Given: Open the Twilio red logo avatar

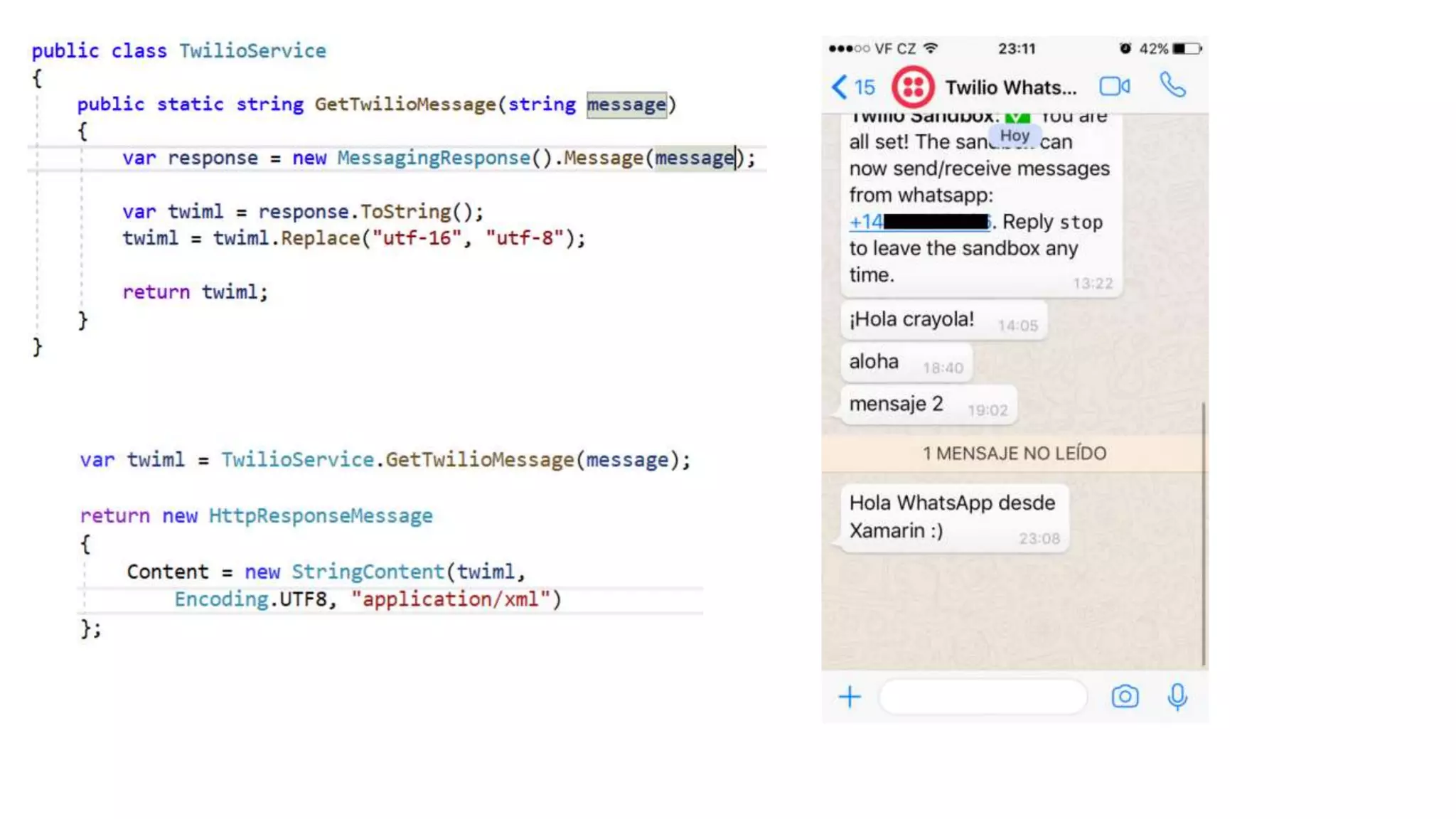Looking at the screenshot, I should (913, 87).
